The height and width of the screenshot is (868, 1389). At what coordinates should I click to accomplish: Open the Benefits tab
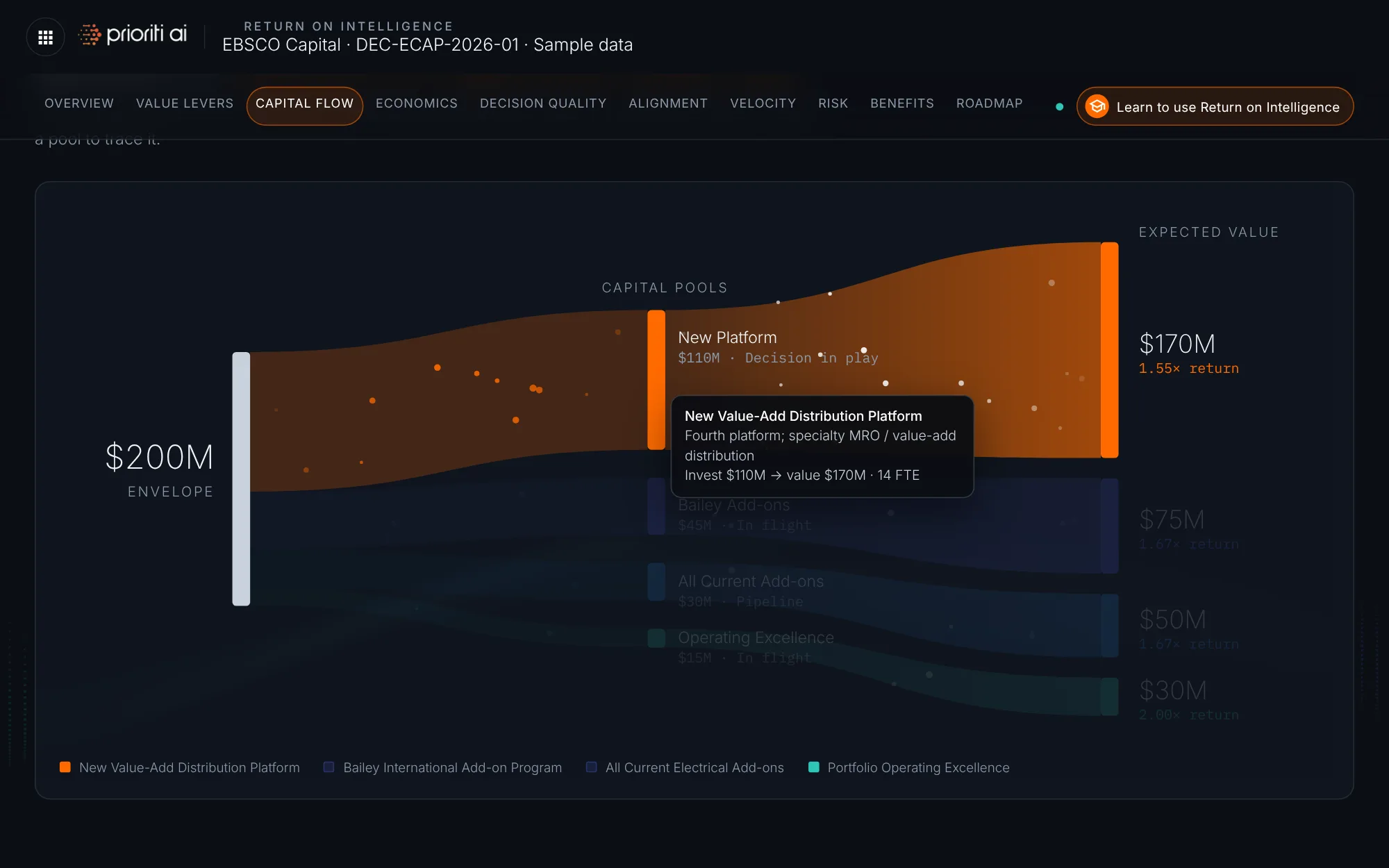coord(902,103)
